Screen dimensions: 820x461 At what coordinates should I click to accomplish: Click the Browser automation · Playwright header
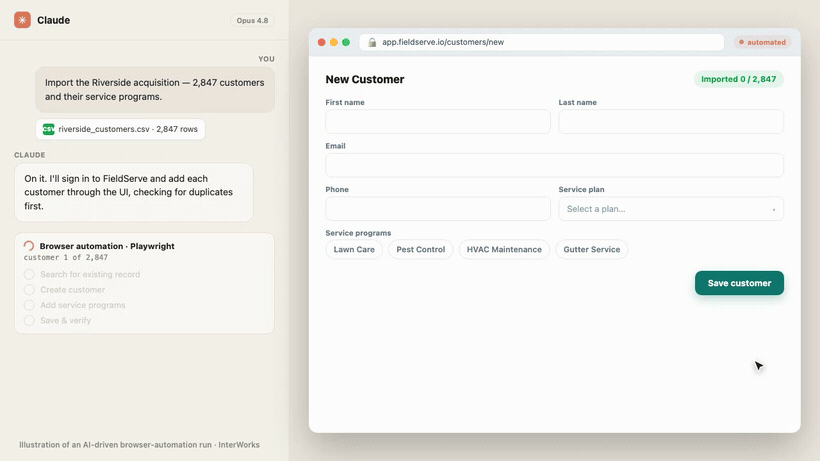[107, 246]
